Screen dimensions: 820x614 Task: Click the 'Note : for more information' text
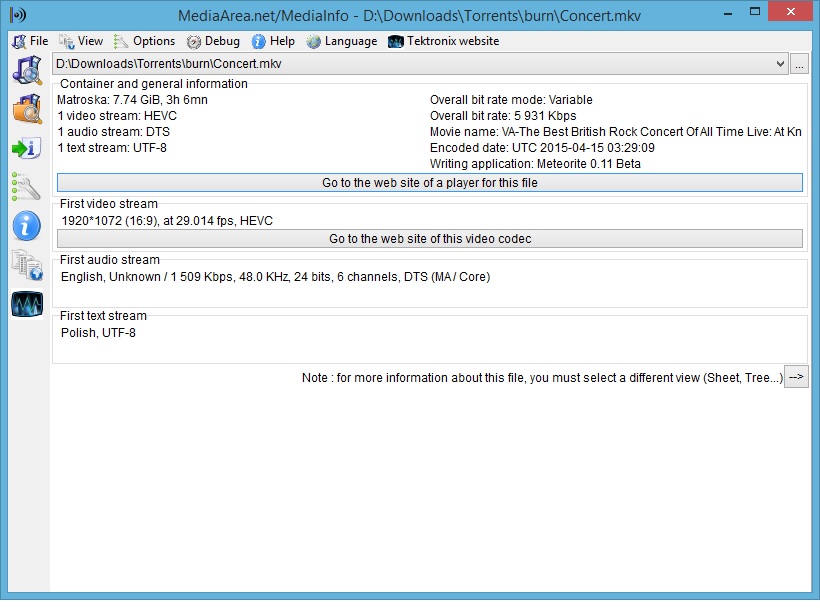pyautogui.click(x=542, y=378)
